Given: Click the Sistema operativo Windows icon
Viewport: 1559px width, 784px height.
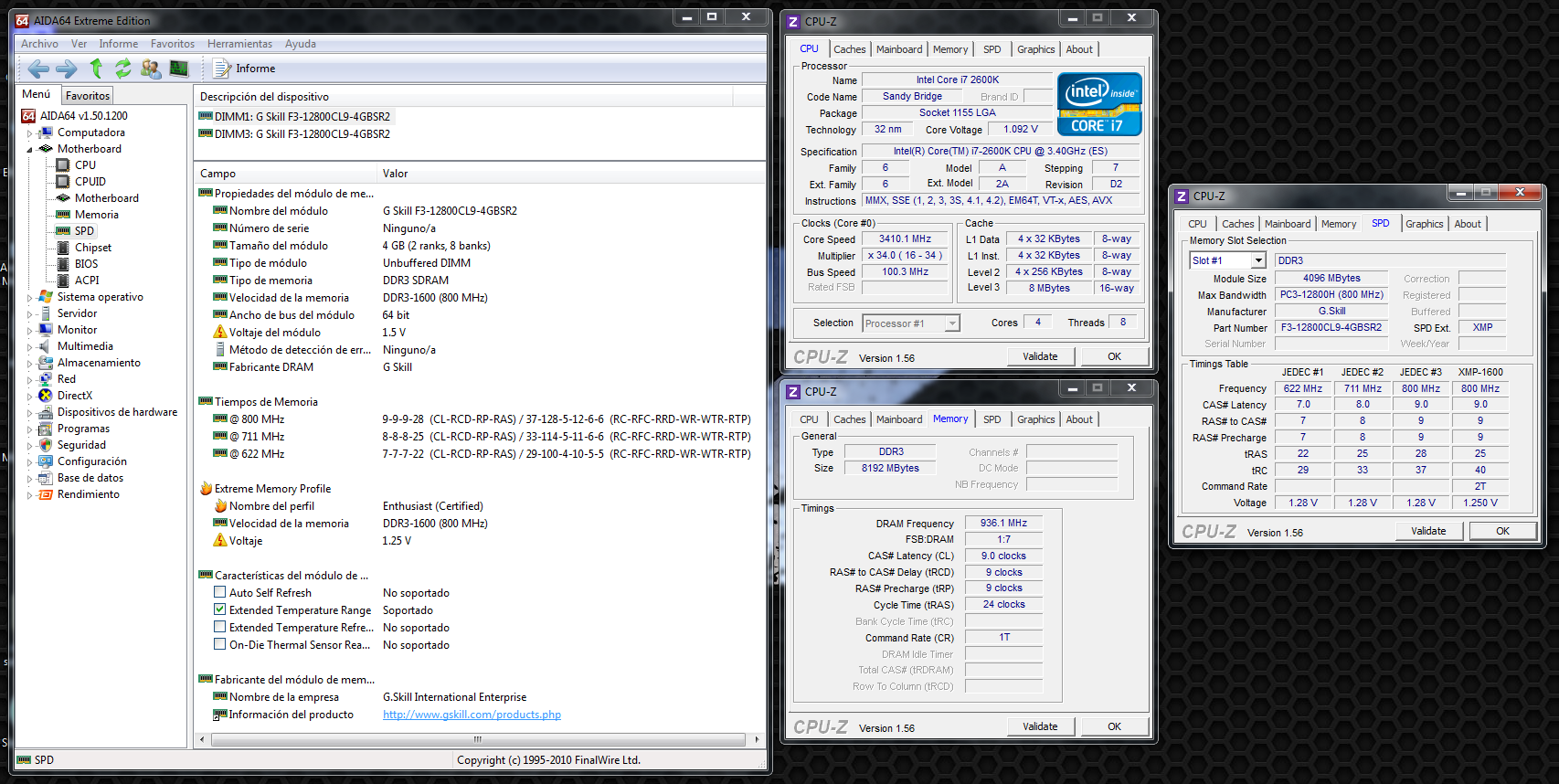Looking at the screenshot, I should click(46, 297).
